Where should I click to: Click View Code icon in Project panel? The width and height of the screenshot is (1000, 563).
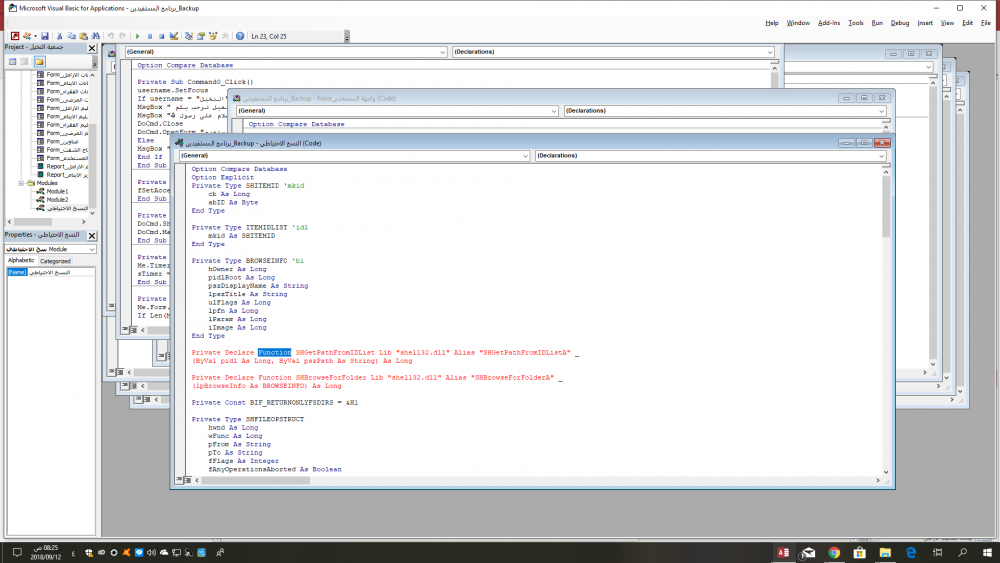(x=12, y=62)
